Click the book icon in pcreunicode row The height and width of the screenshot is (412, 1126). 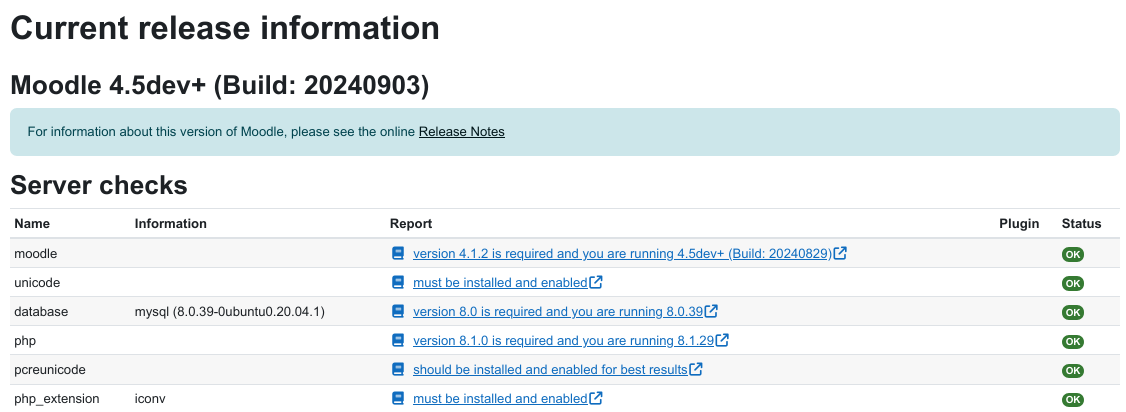pyautogui.click(x=398, y=370)
